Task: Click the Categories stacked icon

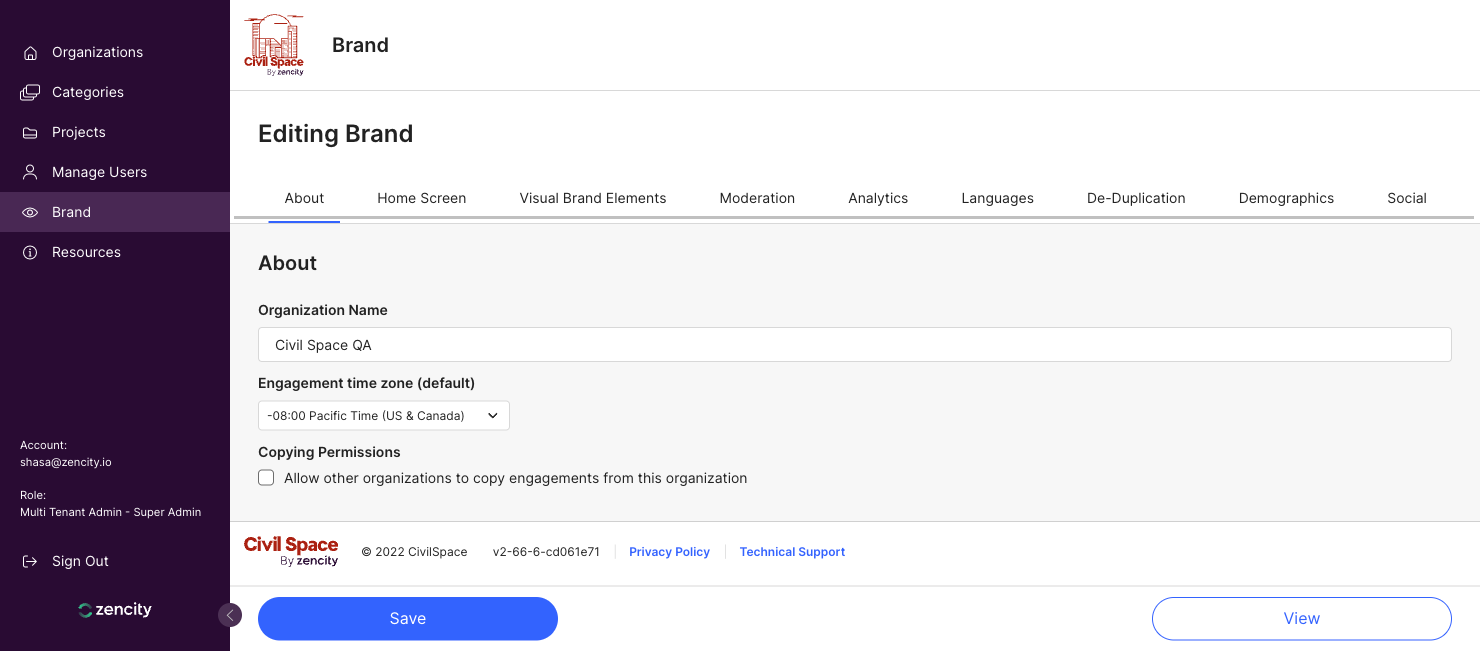Action: 30,93
